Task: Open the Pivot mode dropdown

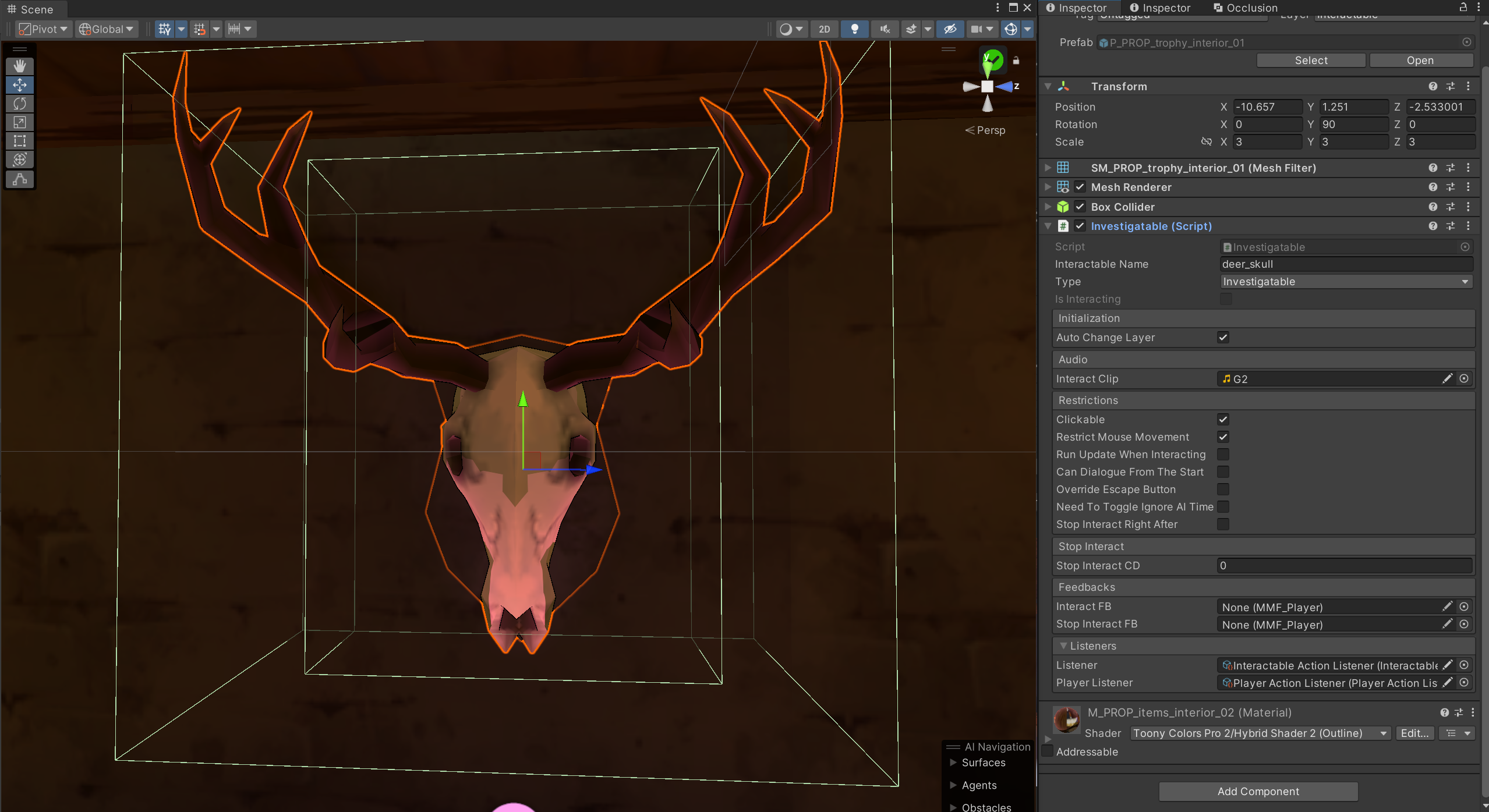Action: click(x=44, y=29)
